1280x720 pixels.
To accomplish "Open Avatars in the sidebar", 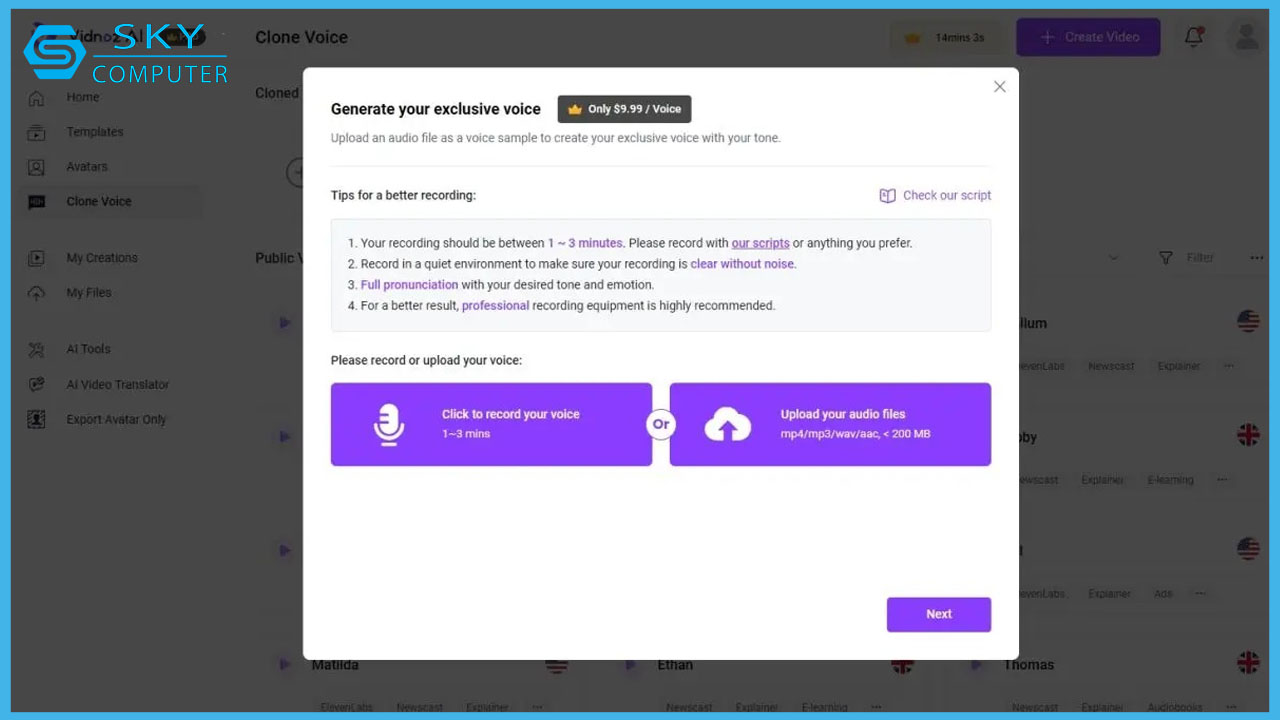I will pos(87,167).
